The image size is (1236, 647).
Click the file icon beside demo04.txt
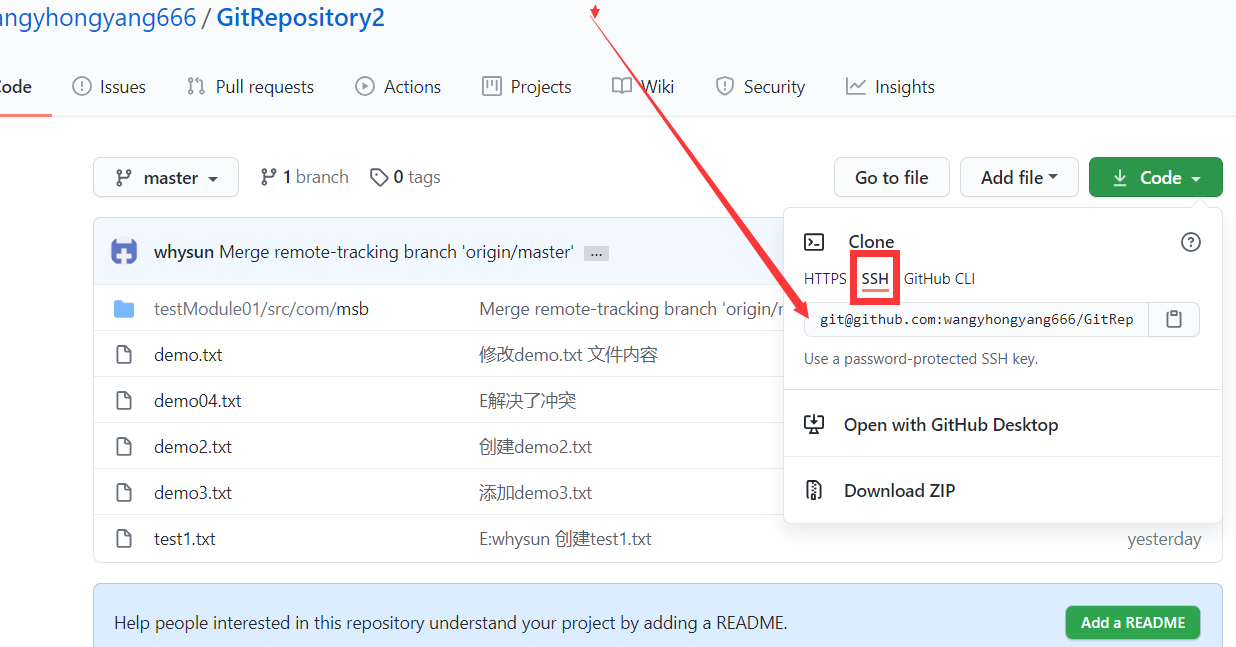click(124, 401)
